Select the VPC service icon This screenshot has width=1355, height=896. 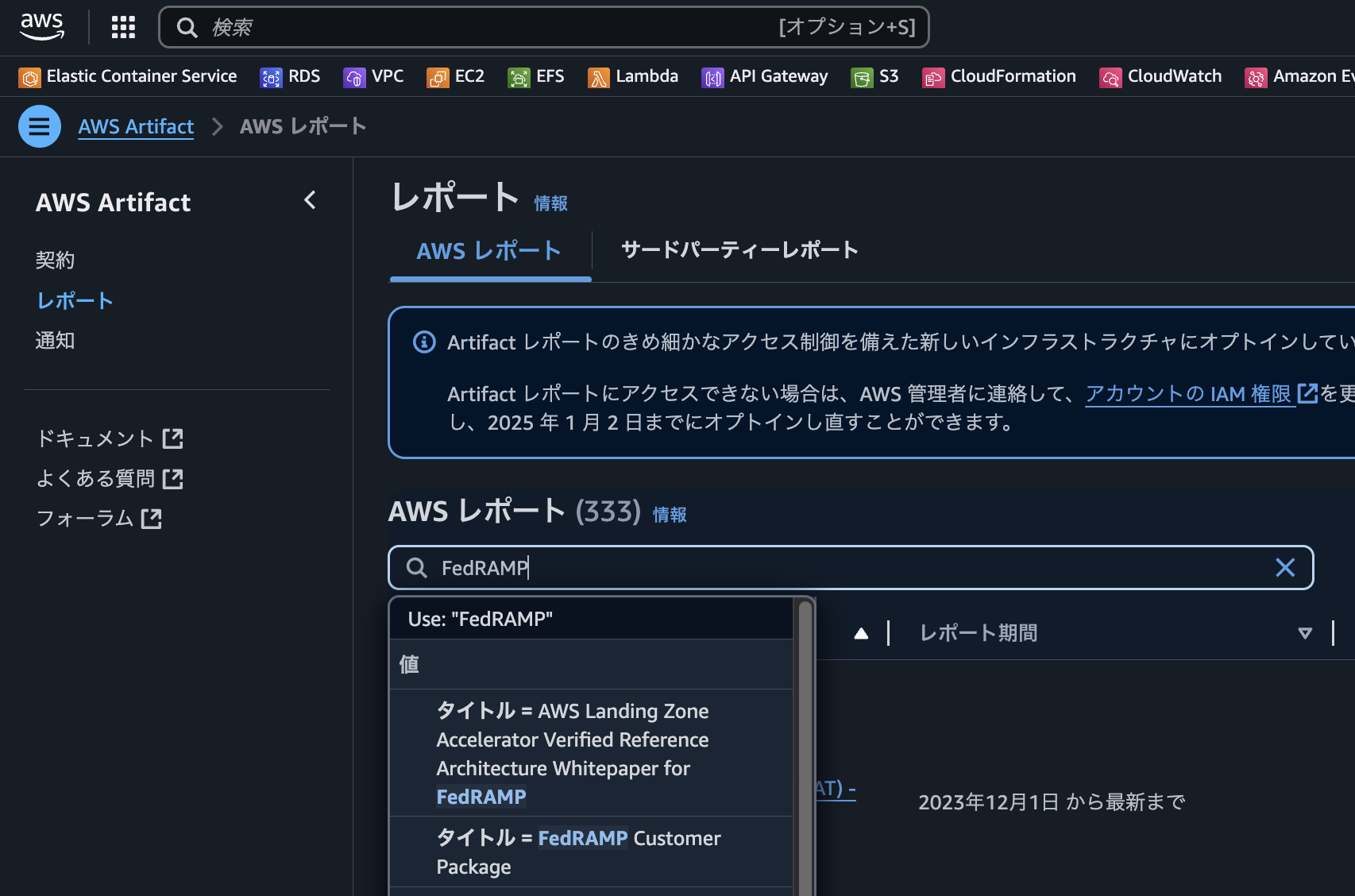[373, 76]
